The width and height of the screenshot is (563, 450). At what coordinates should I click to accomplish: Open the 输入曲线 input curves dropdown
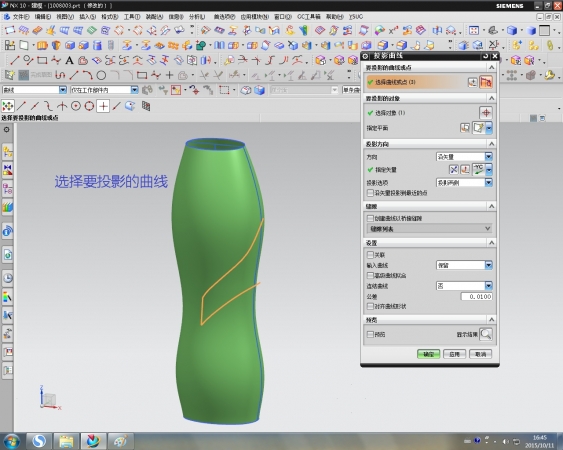[464, 265]
